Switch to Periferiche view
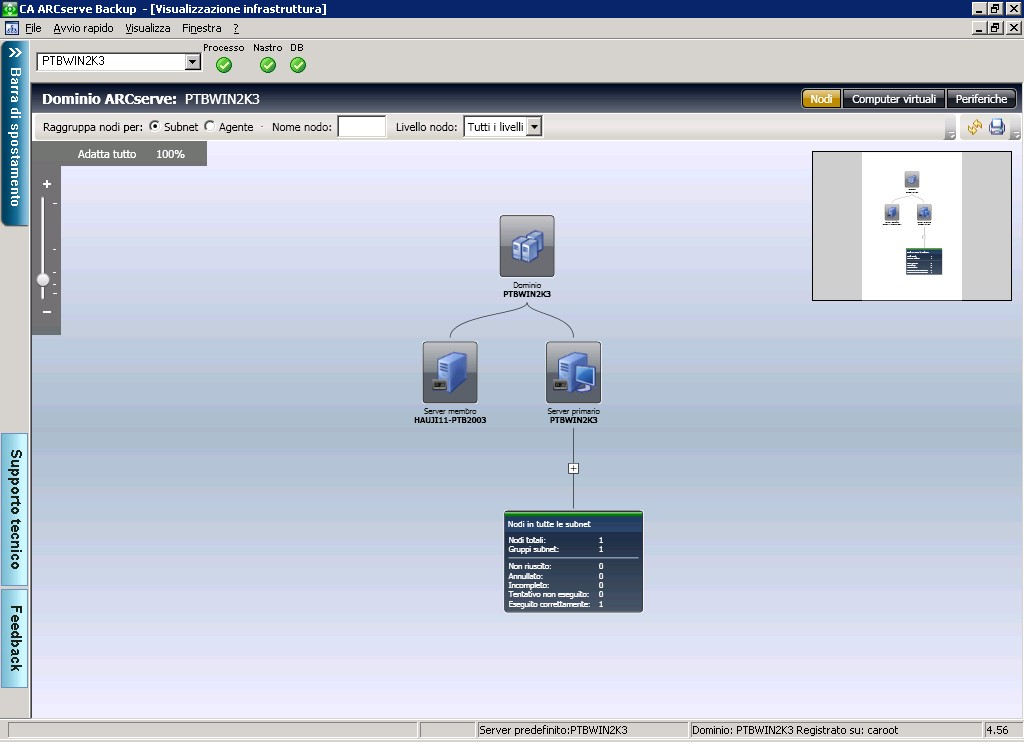Screen dimensions: 1024x742 pyautogui.click(x=981, y=99)
